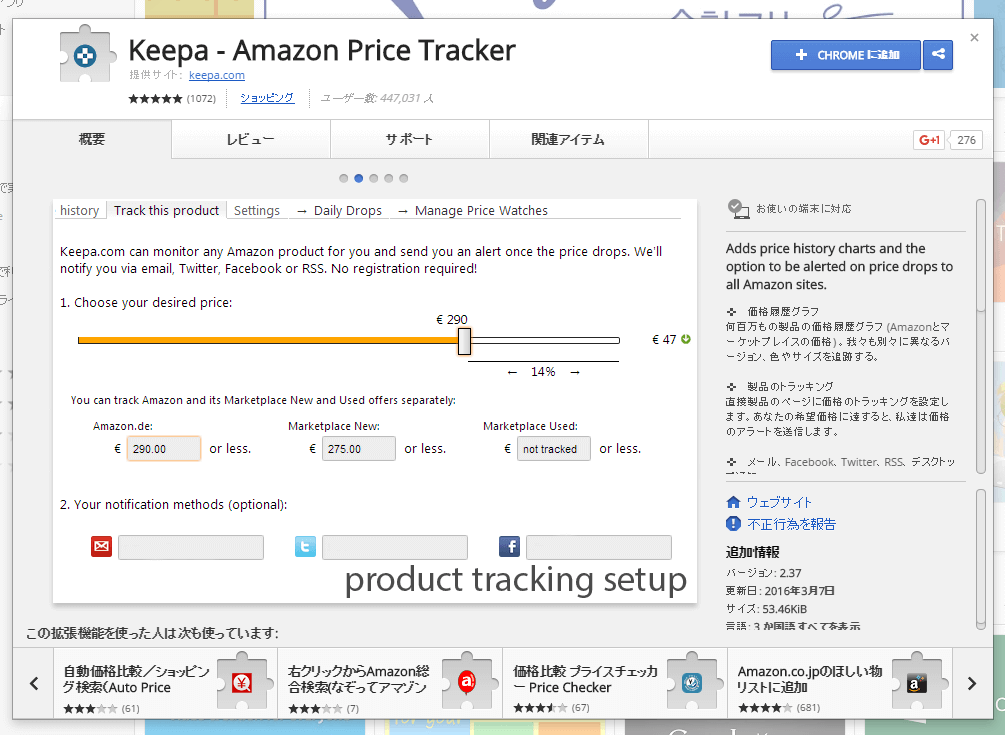Open the Amazon.co.jp wishlist extension icon

click(x=917, y=683)
